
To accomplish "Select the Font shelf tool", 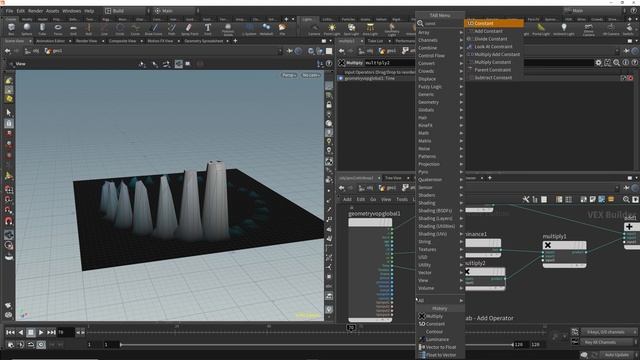I will pyautogui.click(x=208, y=29).
